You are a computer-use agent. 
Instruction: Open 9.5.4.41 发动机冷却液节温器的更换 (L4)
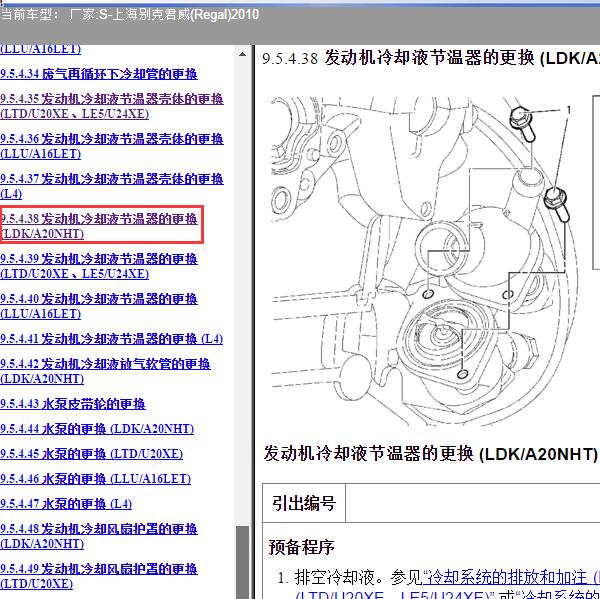coord(111,339)
